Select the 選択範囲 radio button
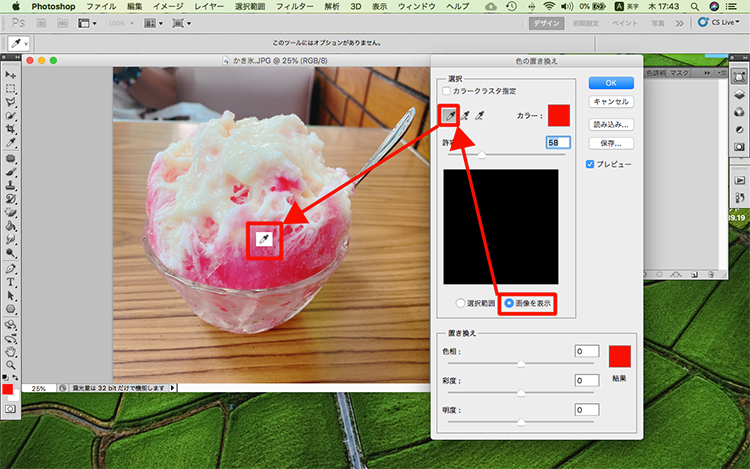The height and width of the screenshot is (469, 750). (459, 302)
